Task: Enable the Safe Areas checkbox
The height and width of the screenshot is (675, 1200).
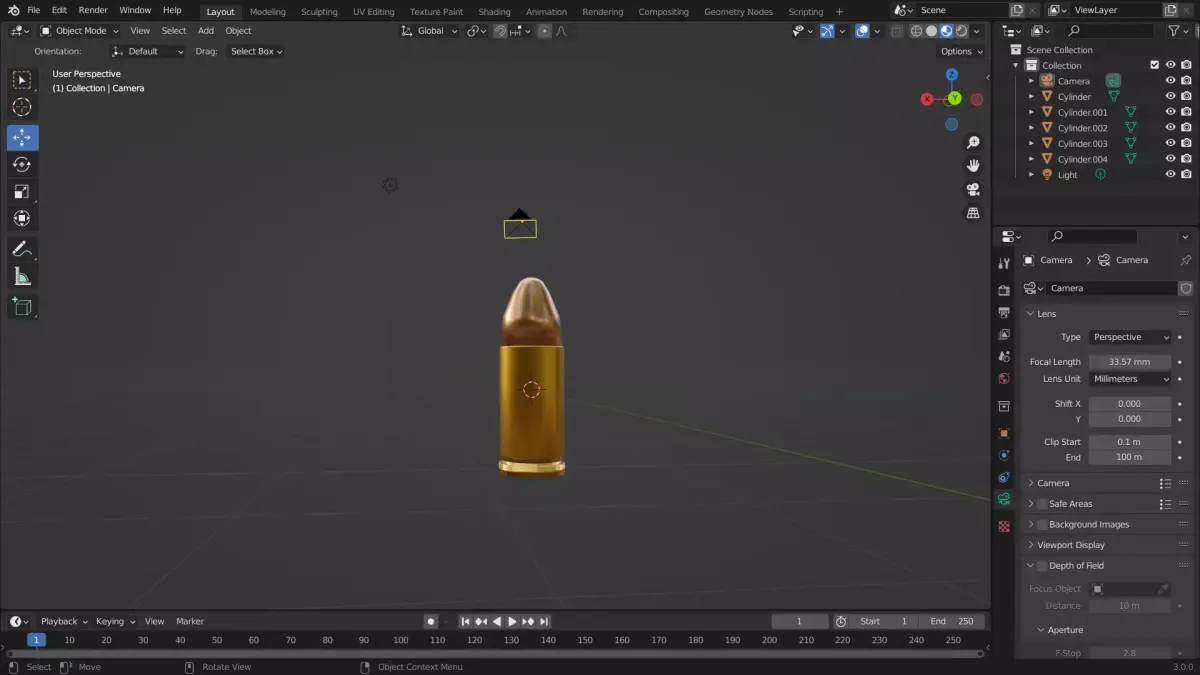Action: (x=1042, y=504)
